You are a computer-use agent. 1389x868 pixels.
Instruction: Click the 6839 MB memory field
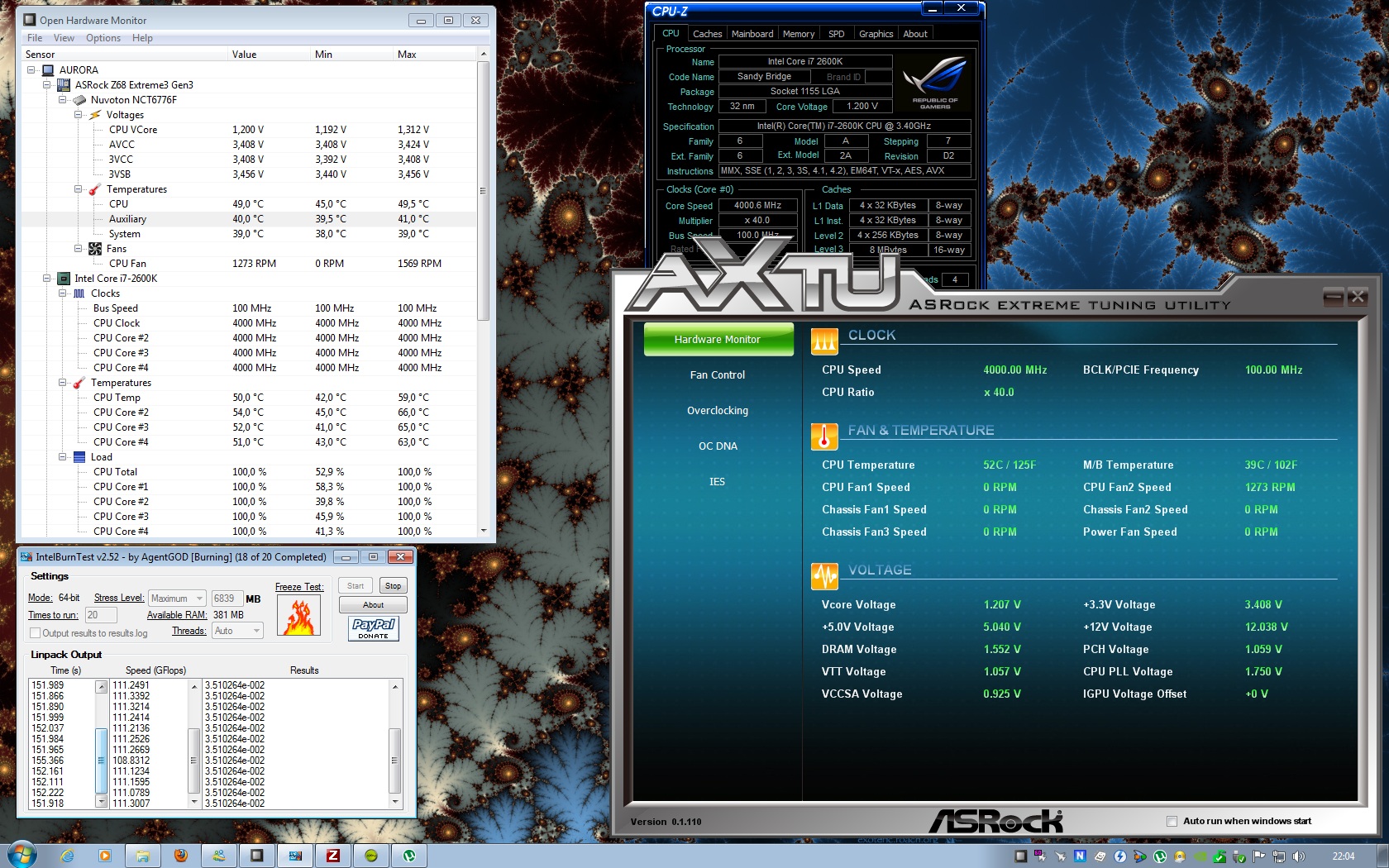tap(227, 599)
